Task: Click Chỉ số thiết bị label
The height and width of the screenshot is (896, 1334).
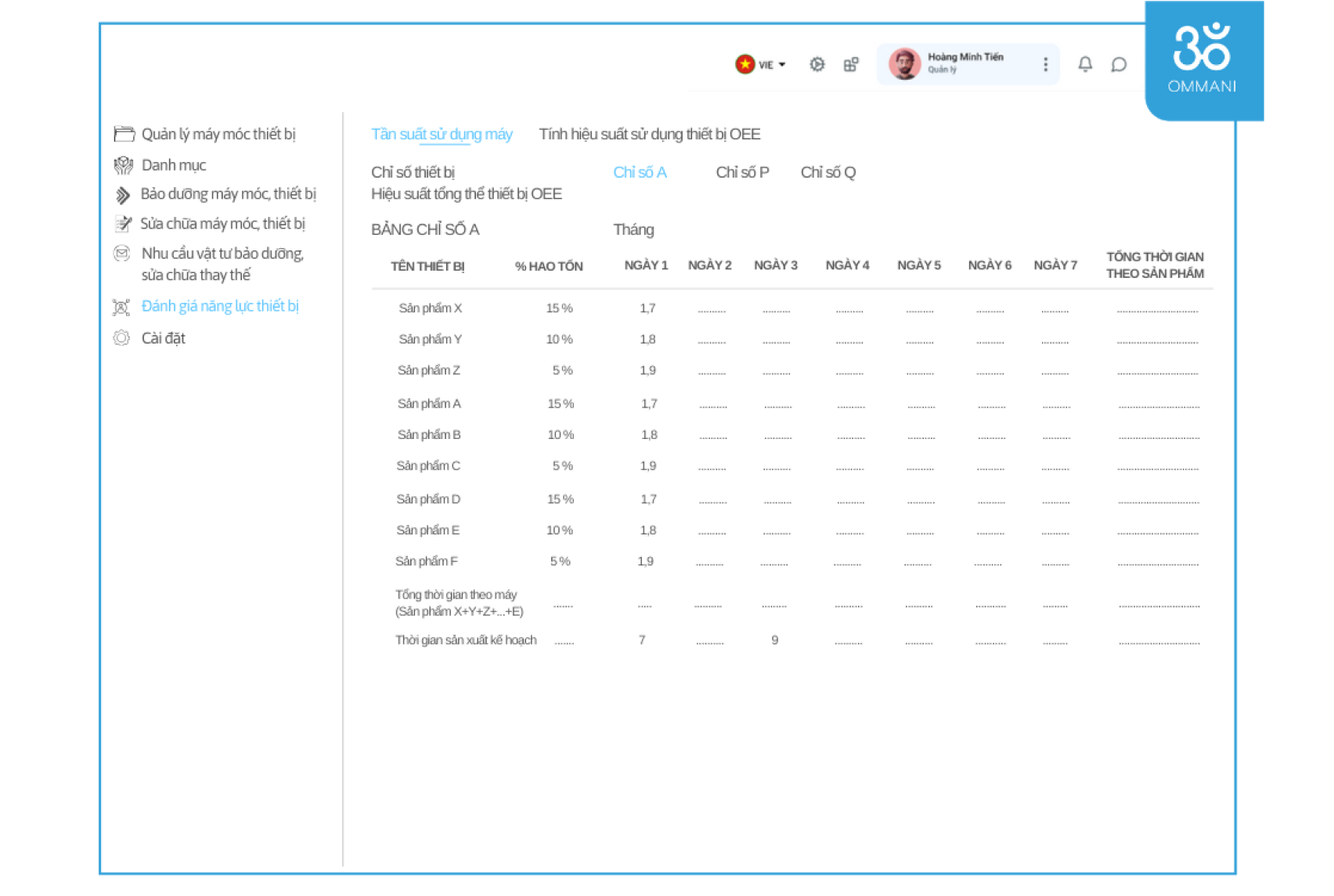Action: [413, 172]
